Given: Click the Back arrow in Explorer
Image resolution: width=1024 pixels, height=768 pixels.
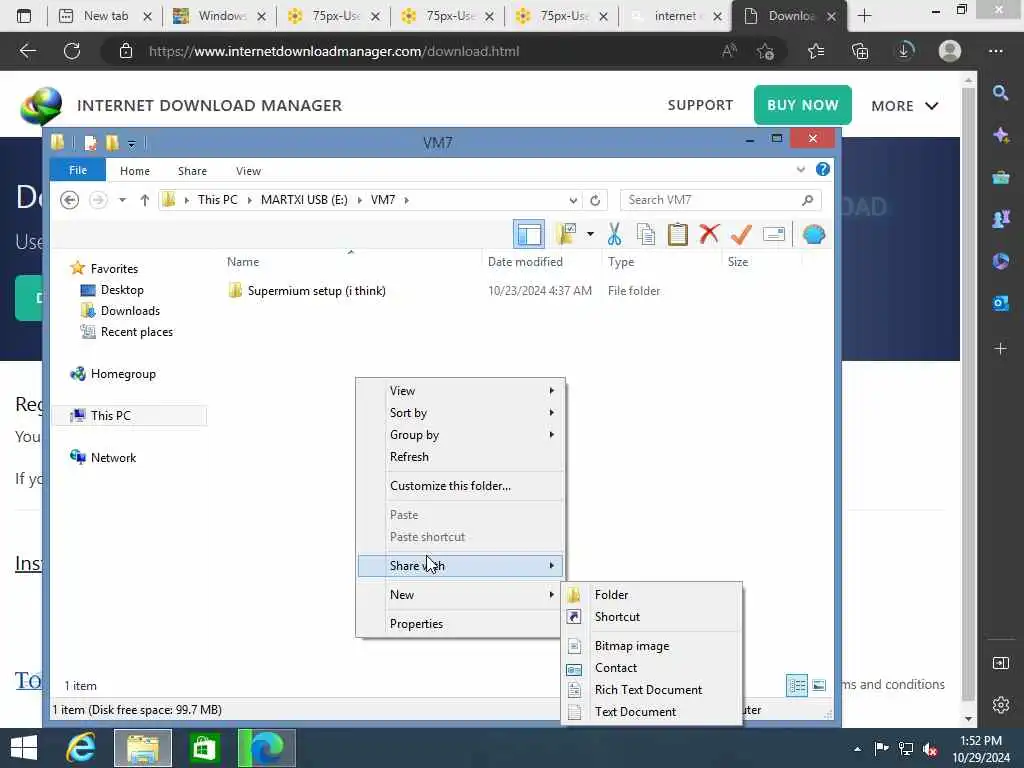Looking at the screenshot, I should click(69, 200).
